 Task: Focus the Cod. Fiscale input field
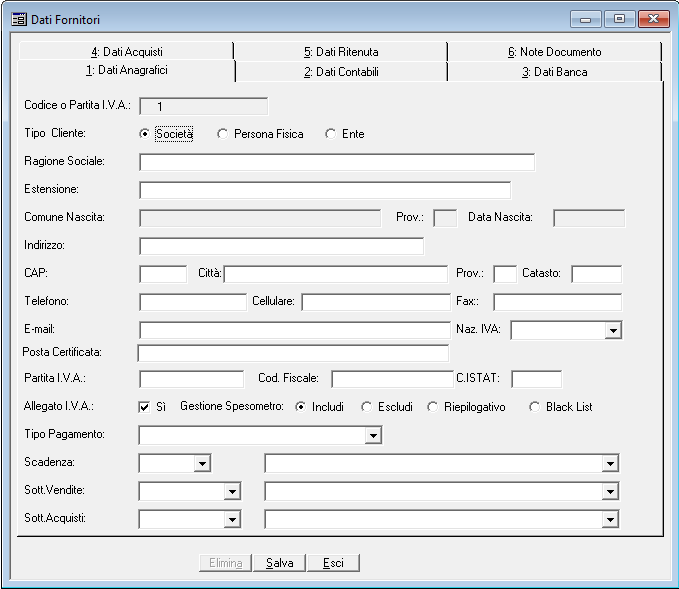pyautogui.click(x=392, y=379)
